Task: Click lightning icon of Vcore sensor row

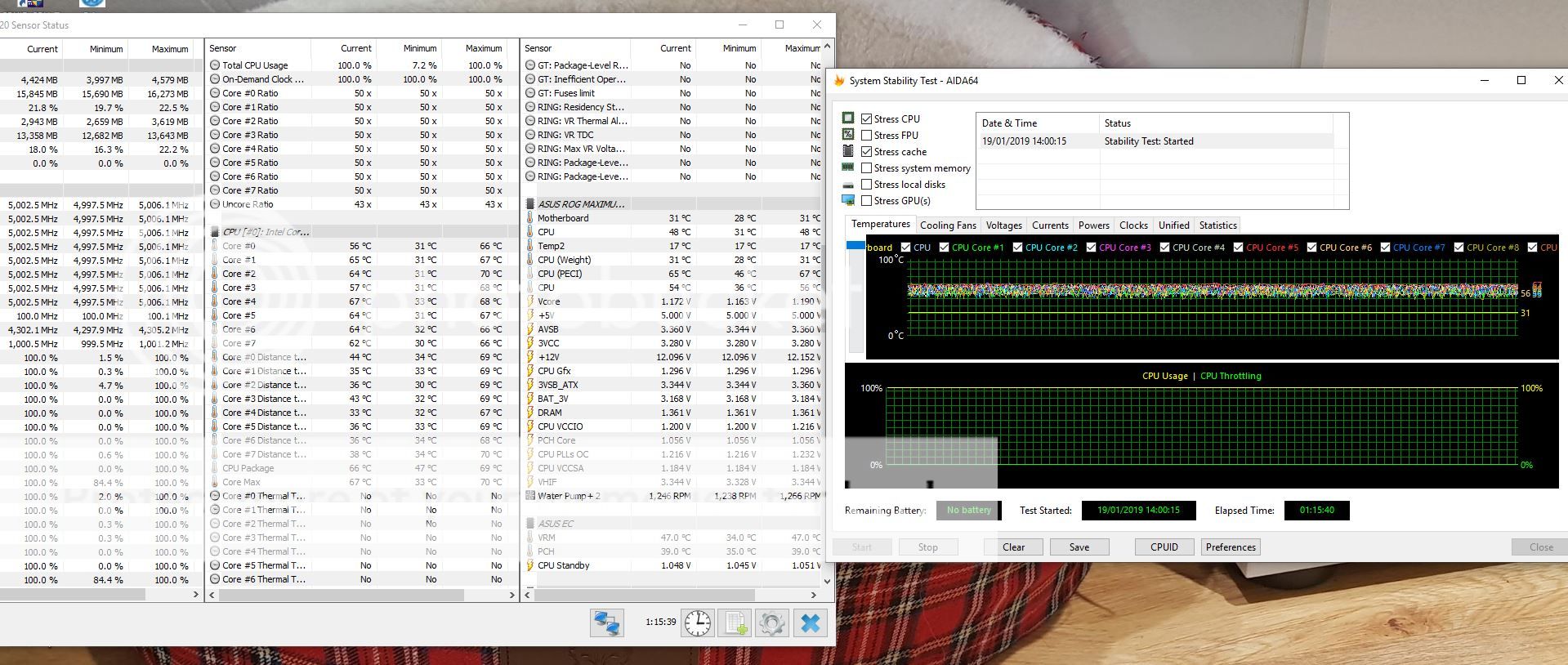Action: click(x=530, y=301)
